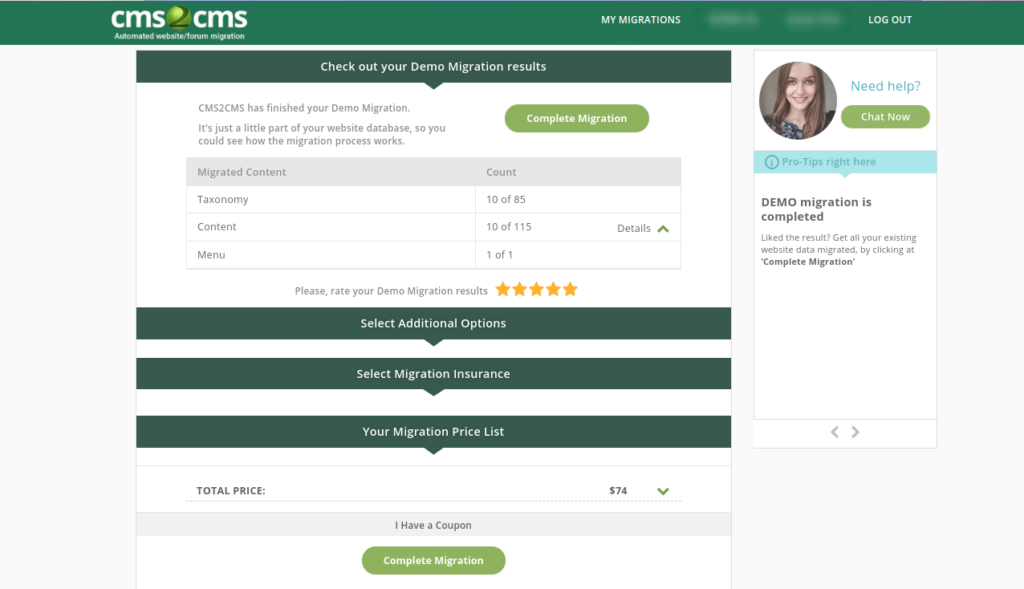Click the Chat Now button
The width and height of the screenshot is (1024, 589).
click(x=885, y=117)
